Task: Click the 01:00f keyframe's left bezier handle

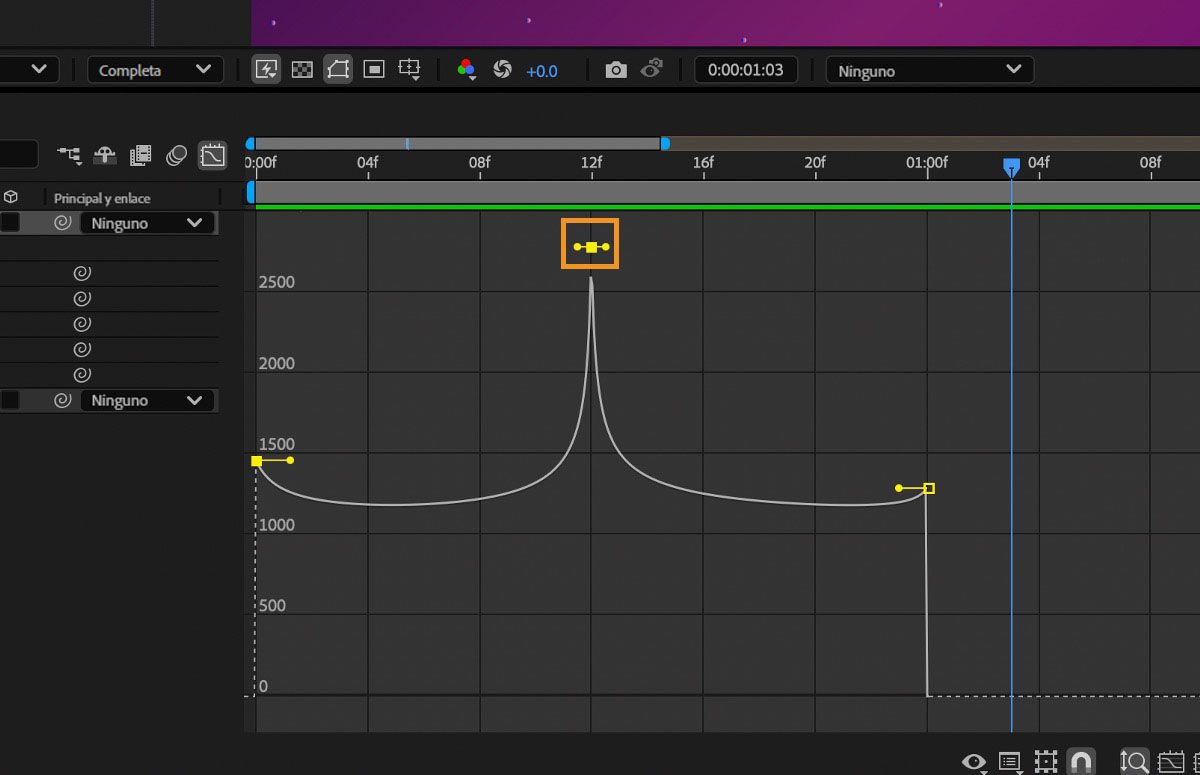Action: [x=898, y=488]
